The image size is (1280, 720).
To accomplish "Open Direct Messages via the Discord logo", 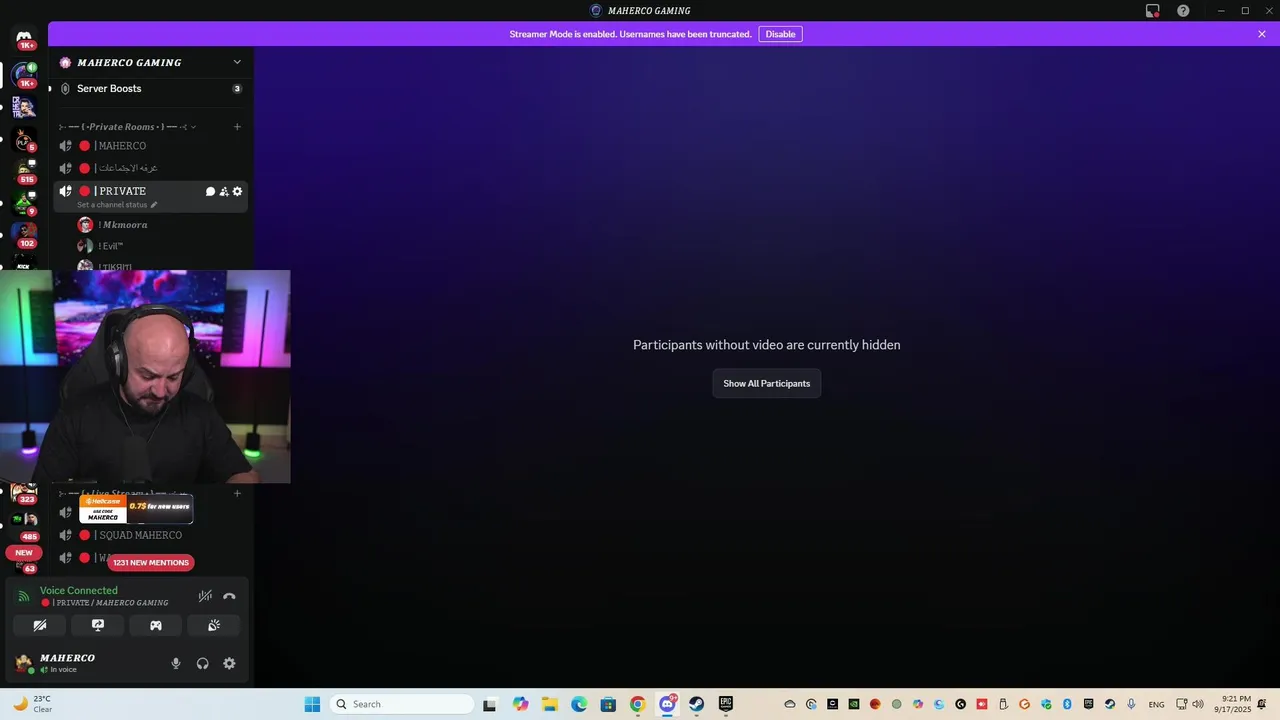I will 24,38.
